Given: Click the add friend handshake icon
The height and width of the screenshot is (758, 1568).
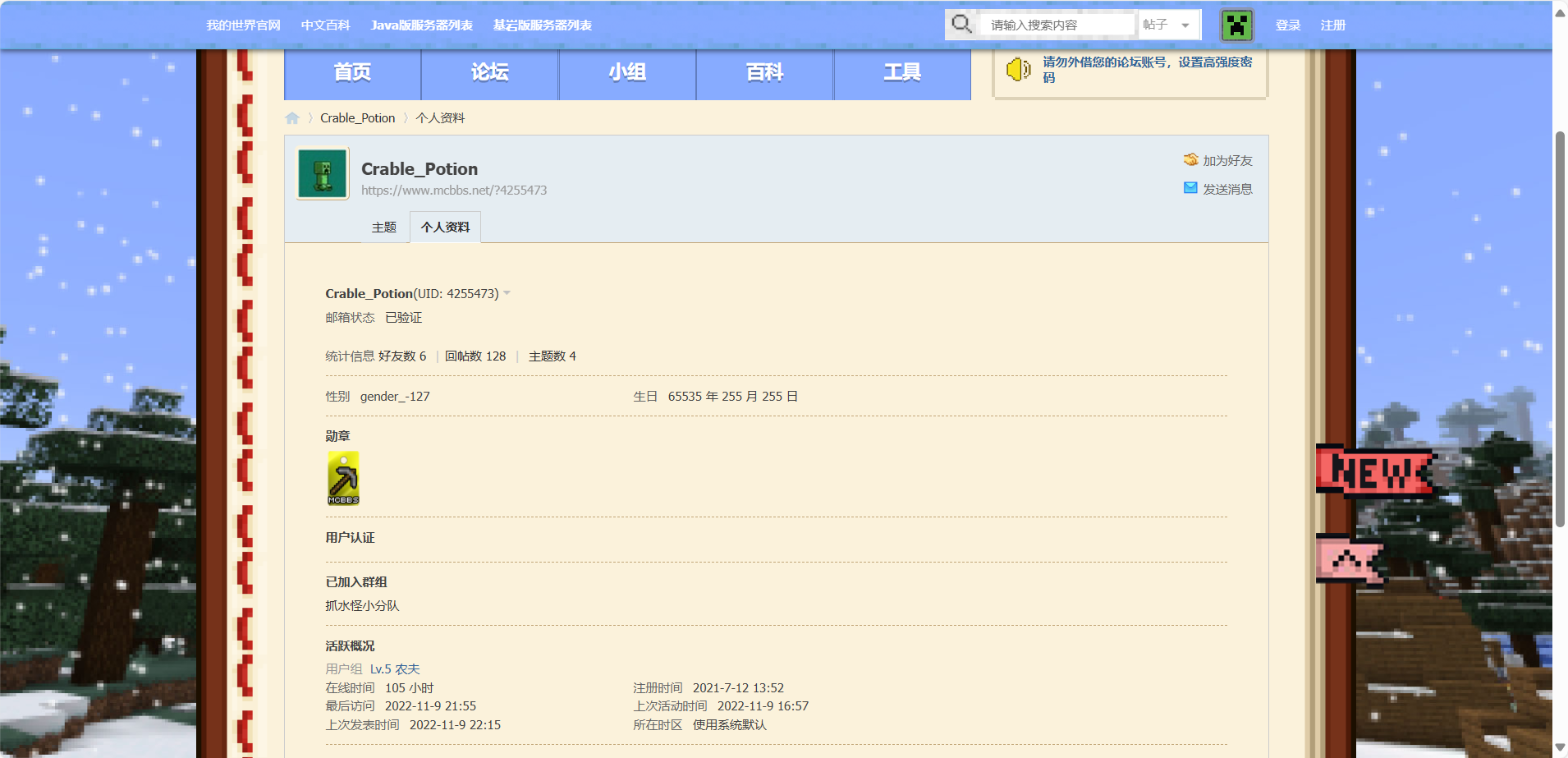Looking at the screenshot, I should (x=1190, y=159).
